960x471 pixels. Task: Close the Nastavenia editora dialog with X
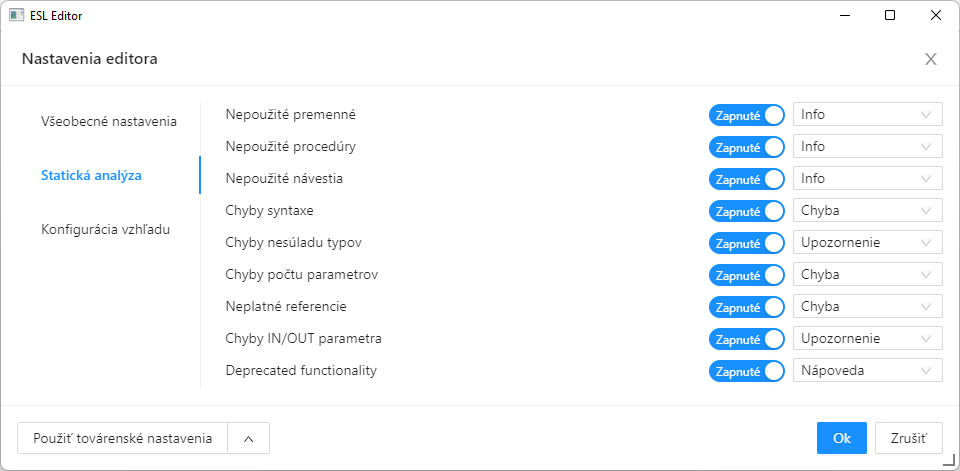[x=930, y=59]
